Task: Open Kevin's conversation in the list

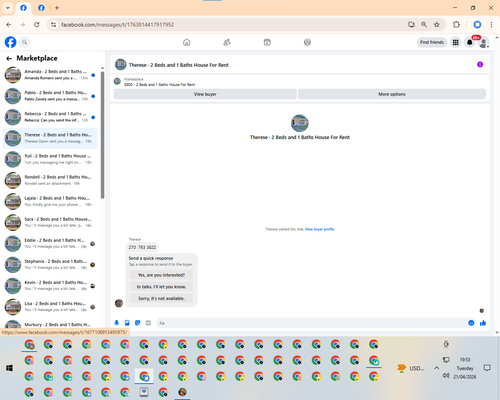Action: click(50, 286)
